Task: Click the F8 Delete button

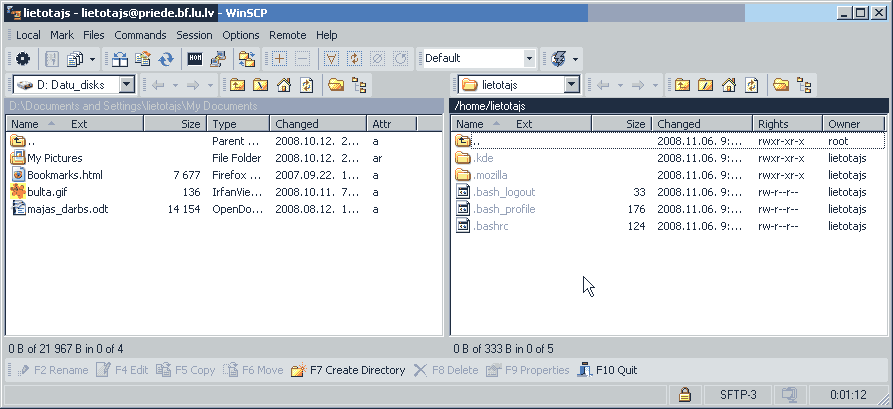Action: [445, 370]
